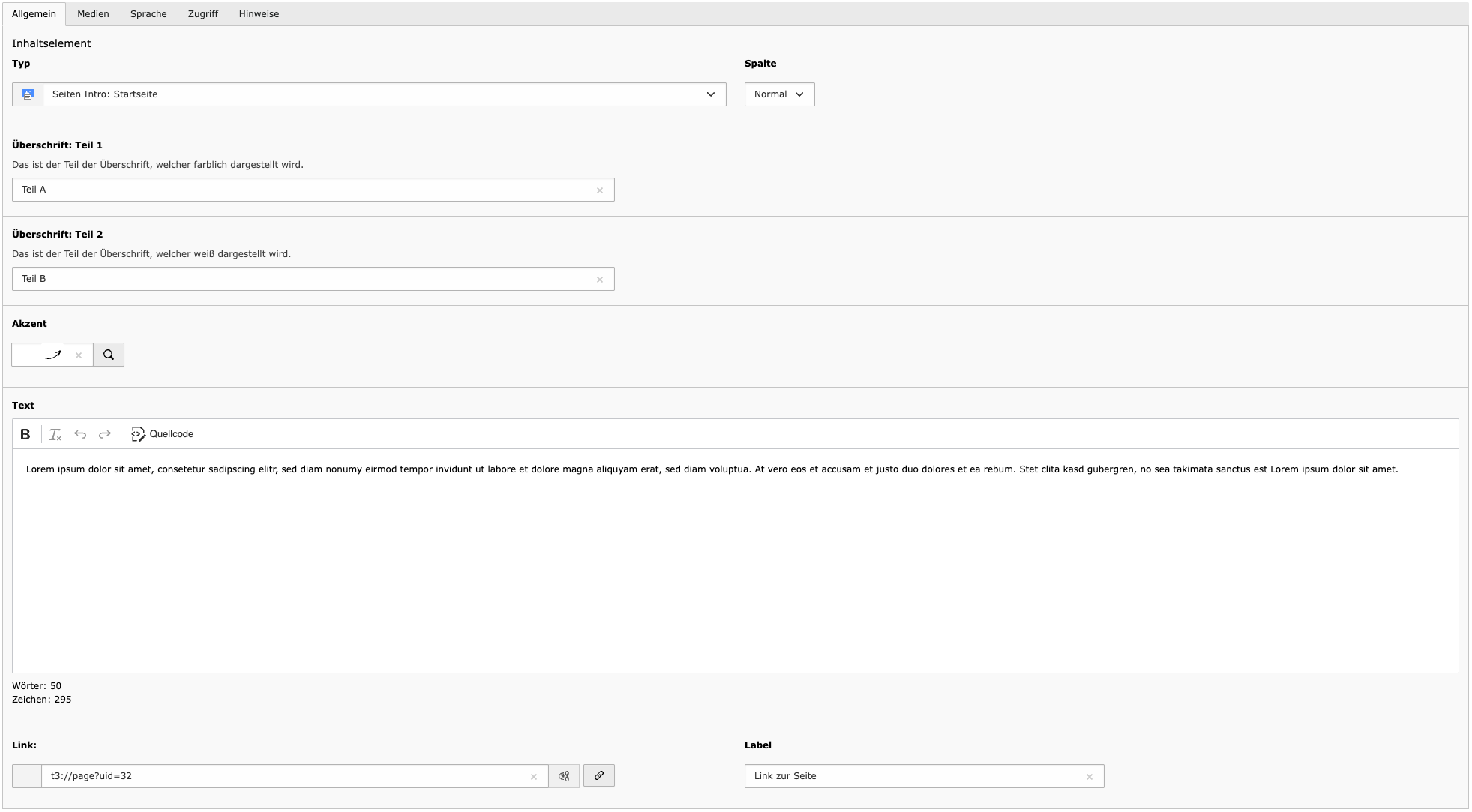Expand the Spalte Normal dropdown
The height and width of the screenshot is (812, 1472).
[779, 94]
